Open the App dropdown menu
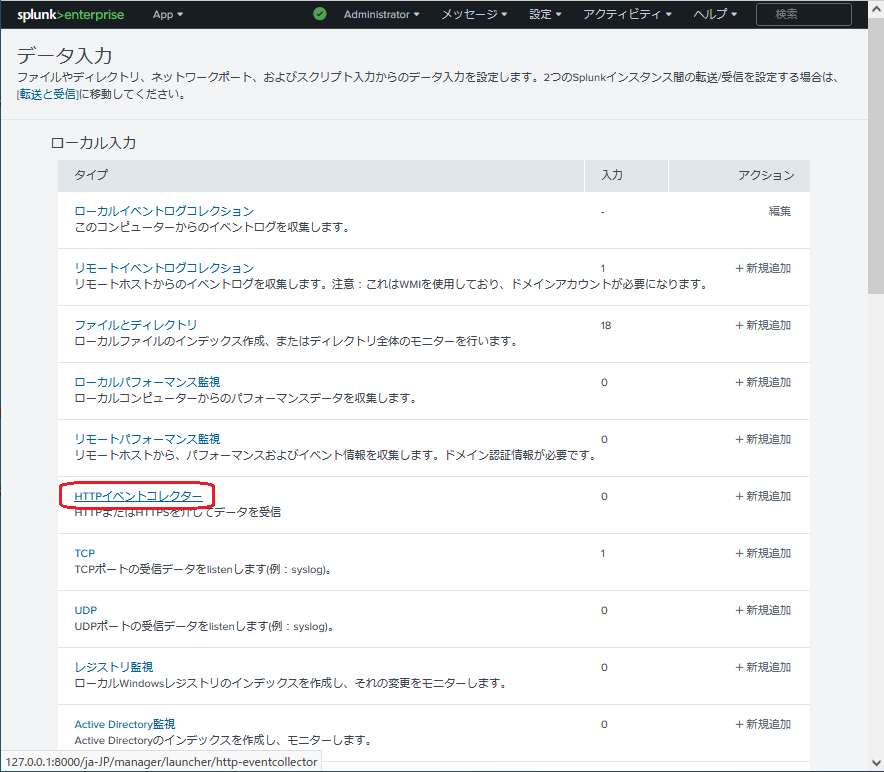884x772 pixels. 167,15
